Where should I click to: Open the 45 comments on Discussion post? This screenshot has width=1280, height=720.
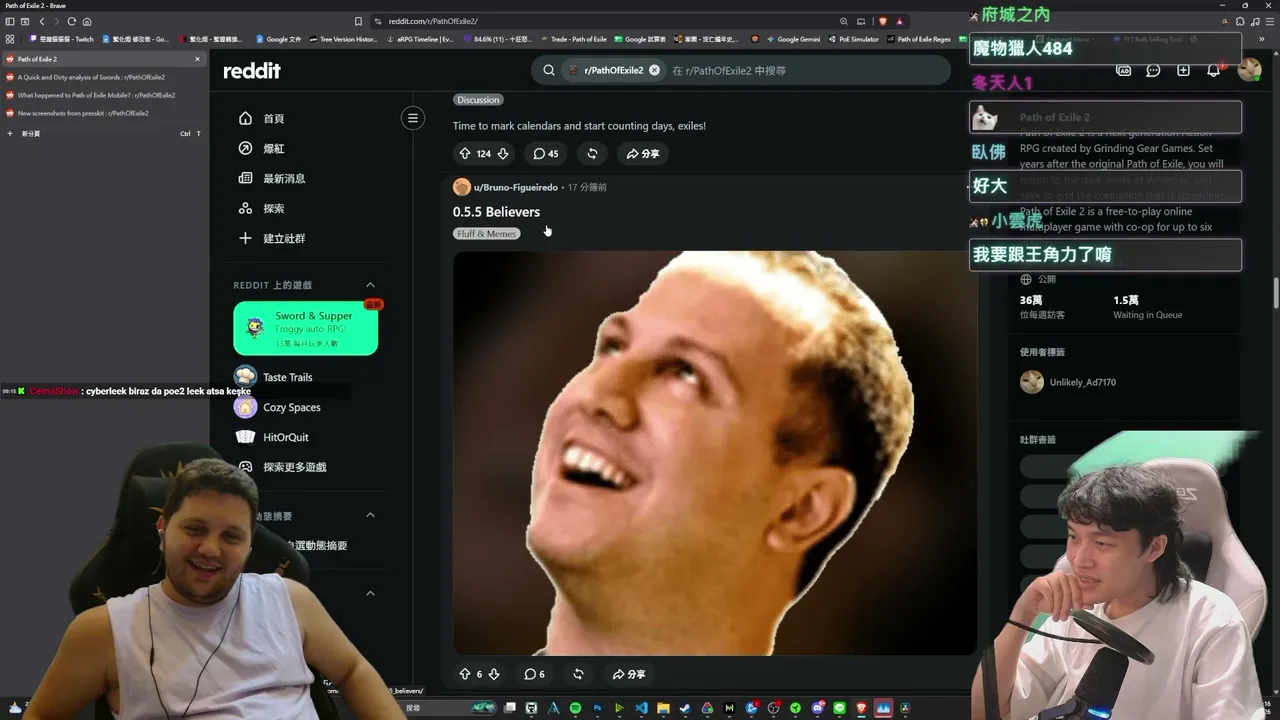click(x=546, y=153)
